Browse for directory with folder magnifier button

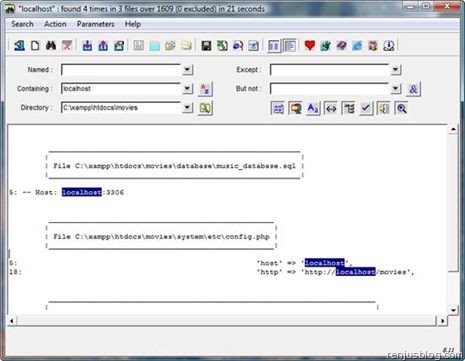[x=205, y=108]
